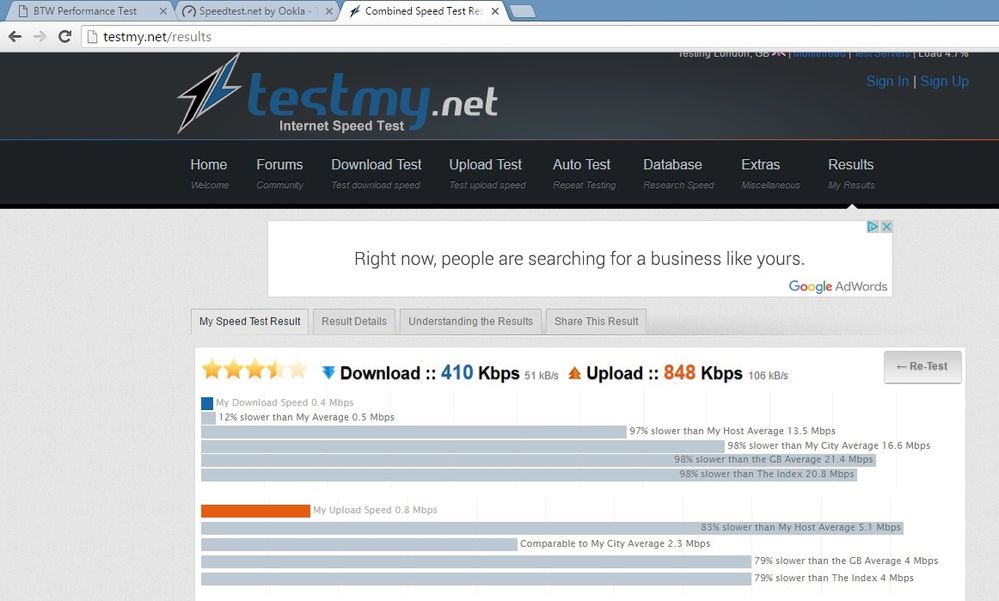
Task: Click the Re-Test button
Action: coord(923,366)
